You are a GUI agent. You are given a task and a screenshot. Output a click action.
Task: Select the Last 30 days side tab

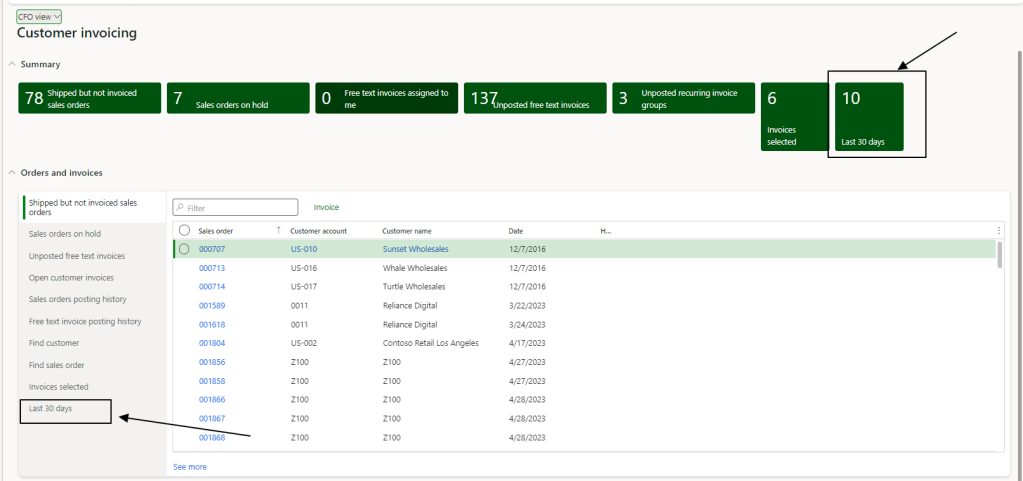(51, 408)
